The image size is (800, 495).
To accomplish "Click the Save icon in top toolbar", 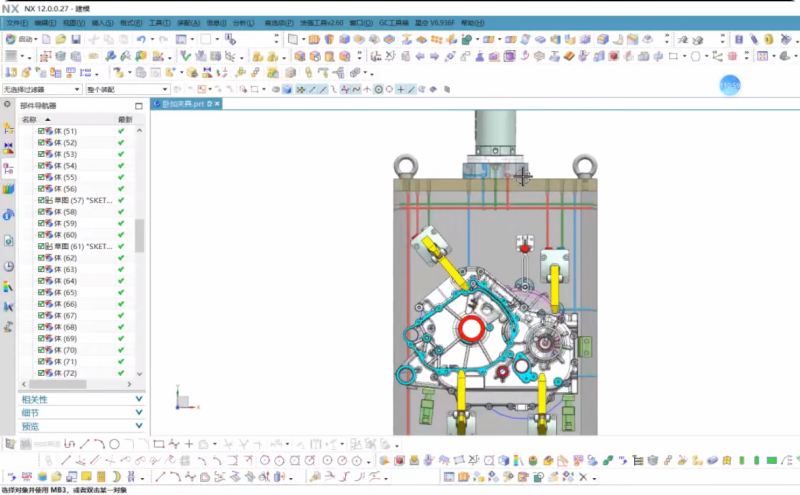I will pos(76,39).
